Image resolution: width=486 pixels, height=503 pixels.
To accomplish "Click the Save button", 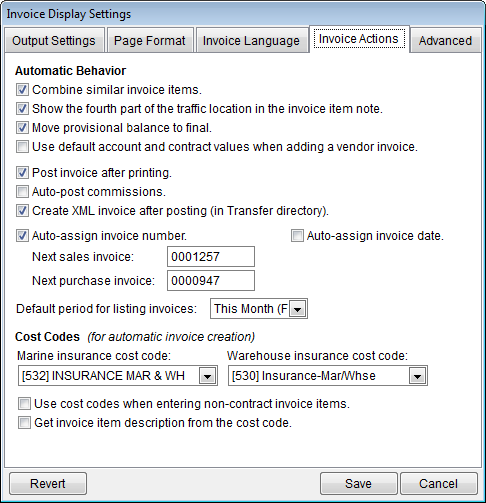I will 359,483.
